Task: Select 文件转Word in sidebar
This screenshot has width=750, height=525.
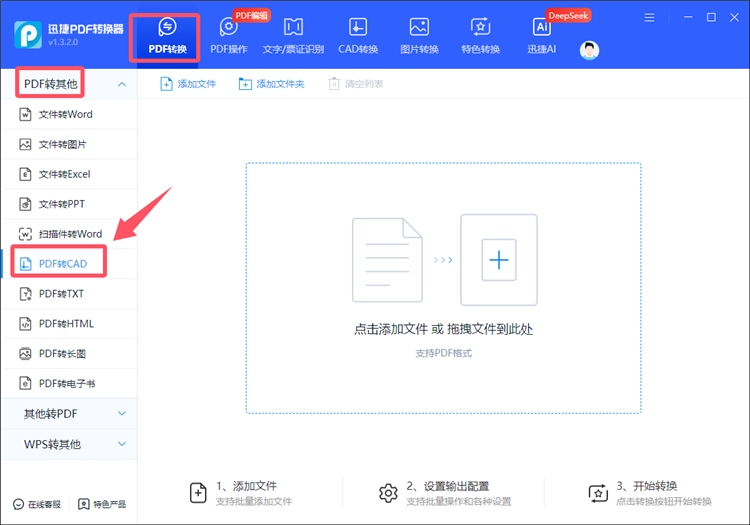Action: pos(69,114)
